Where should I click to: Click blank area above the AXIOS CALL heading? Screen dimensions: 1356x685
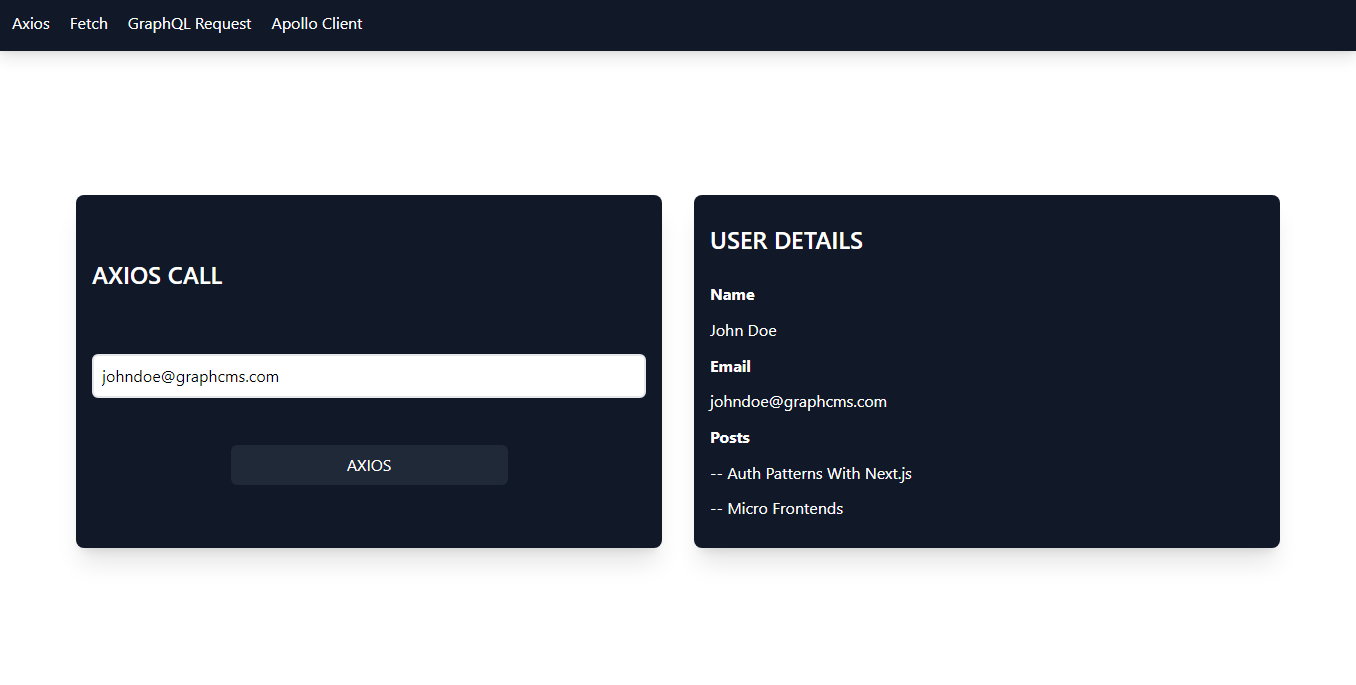click(x=368, y=225)
